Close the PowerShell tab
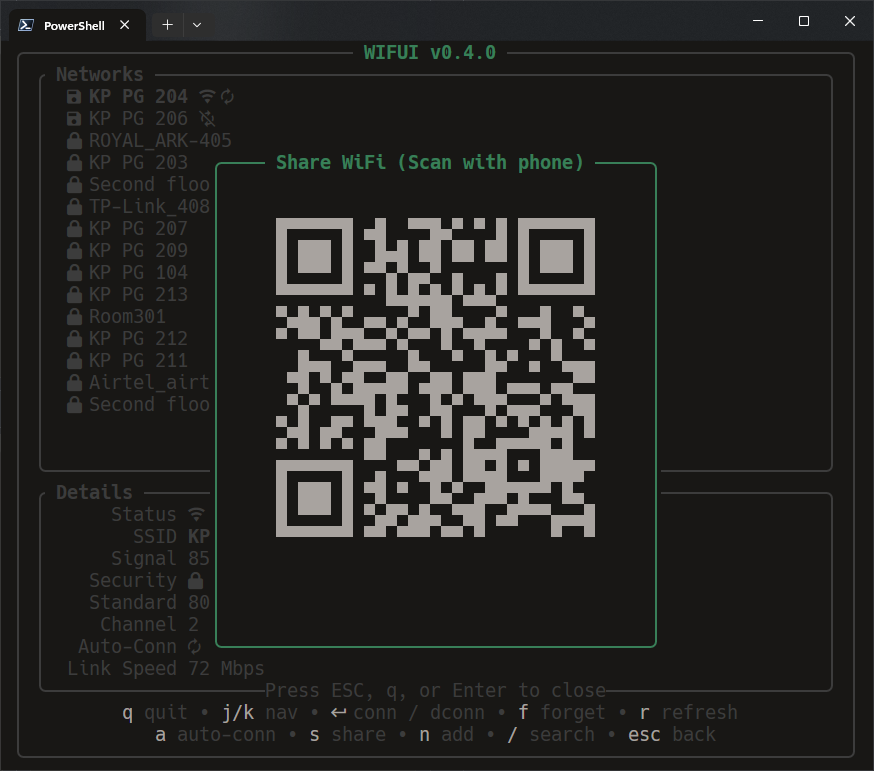This screenshot has width=874, height=771. [125, 25]
